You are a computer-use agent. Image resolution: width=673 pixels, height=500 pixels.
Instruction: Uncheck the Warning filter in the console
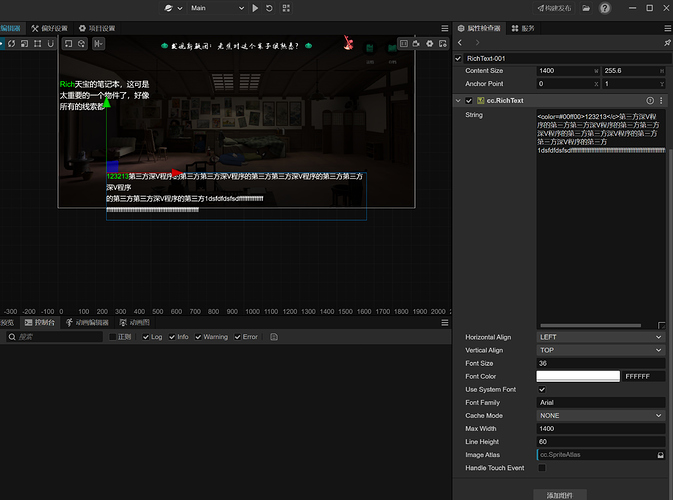pyautogui.click(x=198, y=337)
